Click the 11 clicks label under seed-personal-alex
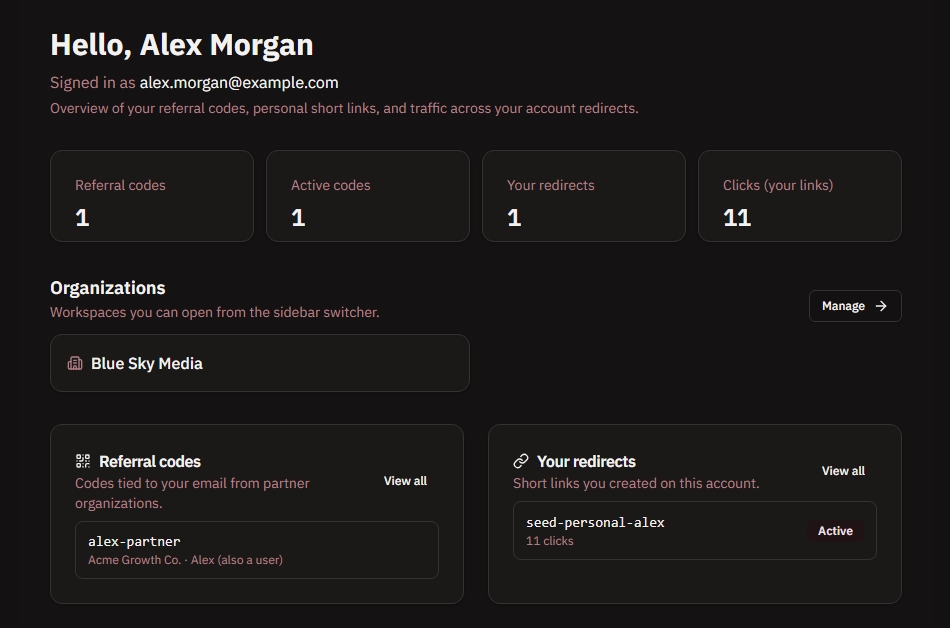950x628 pixels. coord(549,541)
